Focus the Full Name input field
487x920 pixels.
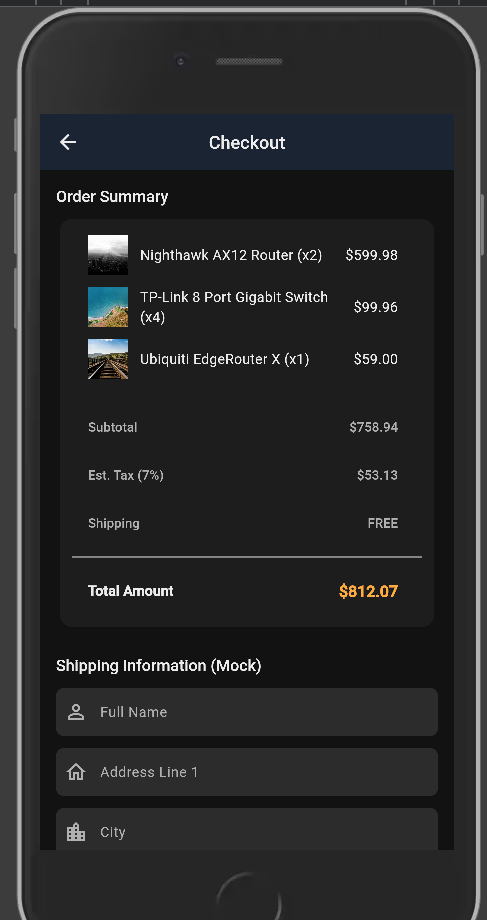click(247, 712)
